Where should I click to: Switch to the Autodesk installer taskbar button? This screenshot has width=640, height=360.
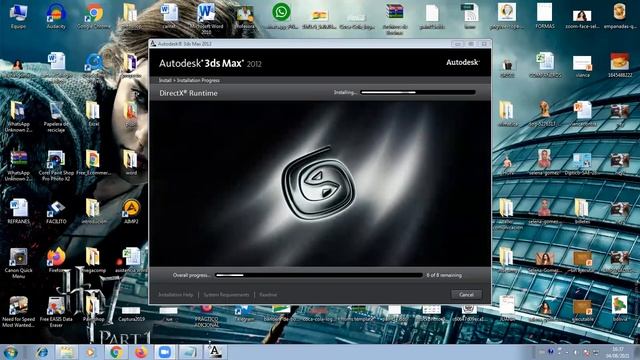(x=215, y=352)
